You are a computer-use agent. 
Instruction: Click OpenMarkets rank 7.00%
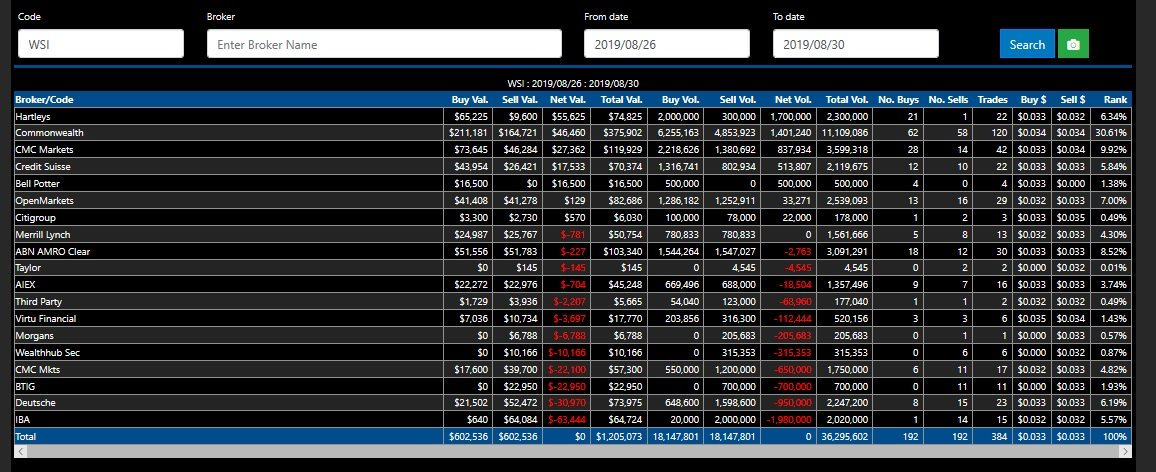[x=1114, y=201]
